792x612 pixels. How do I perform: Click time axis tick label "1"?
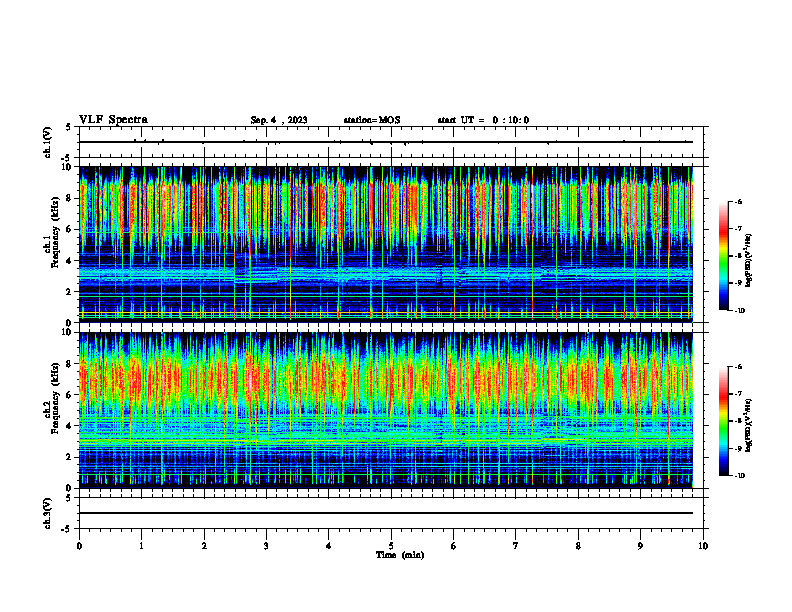[141, 546]
